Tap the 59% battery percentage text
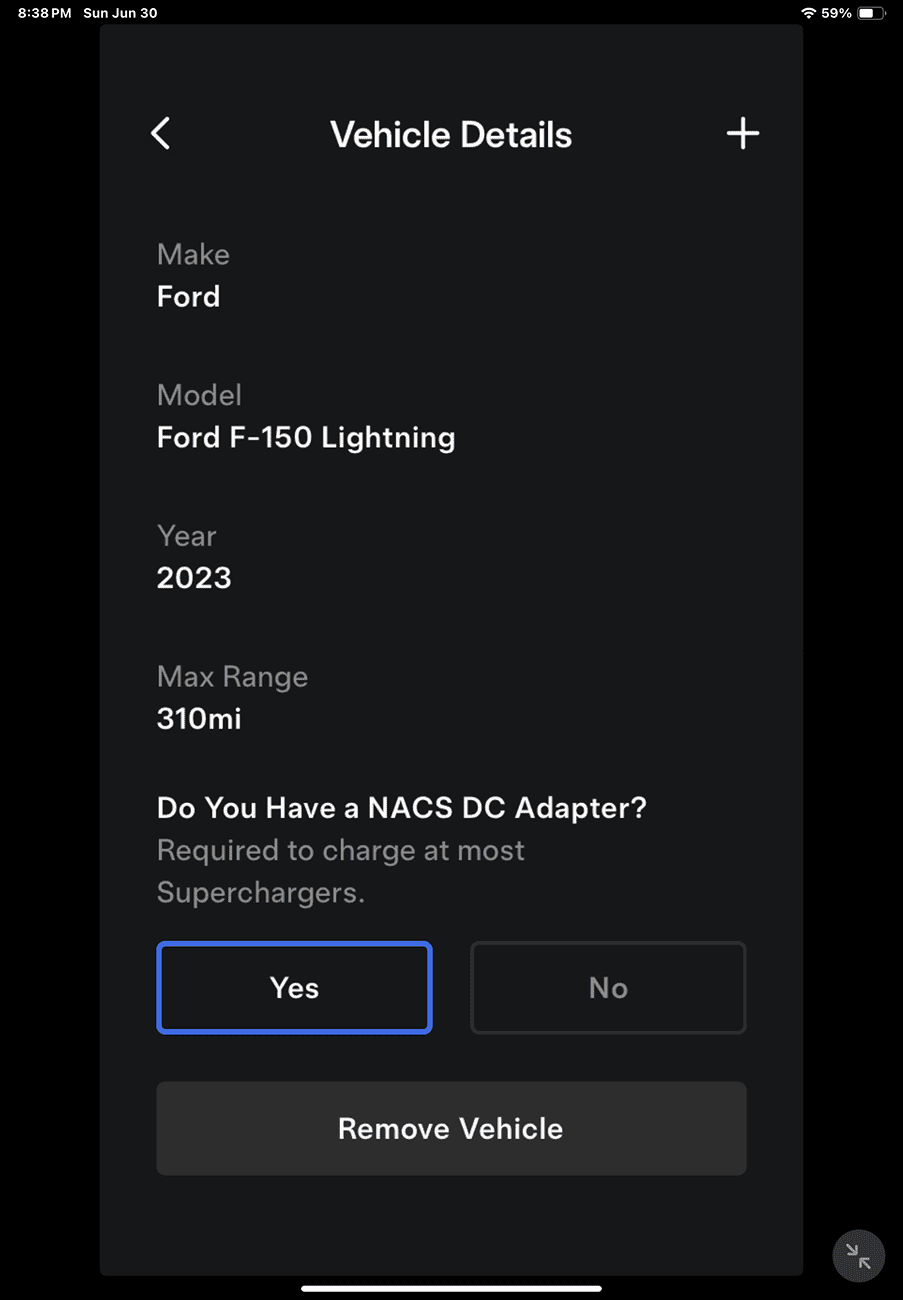 tap(836, 13)
